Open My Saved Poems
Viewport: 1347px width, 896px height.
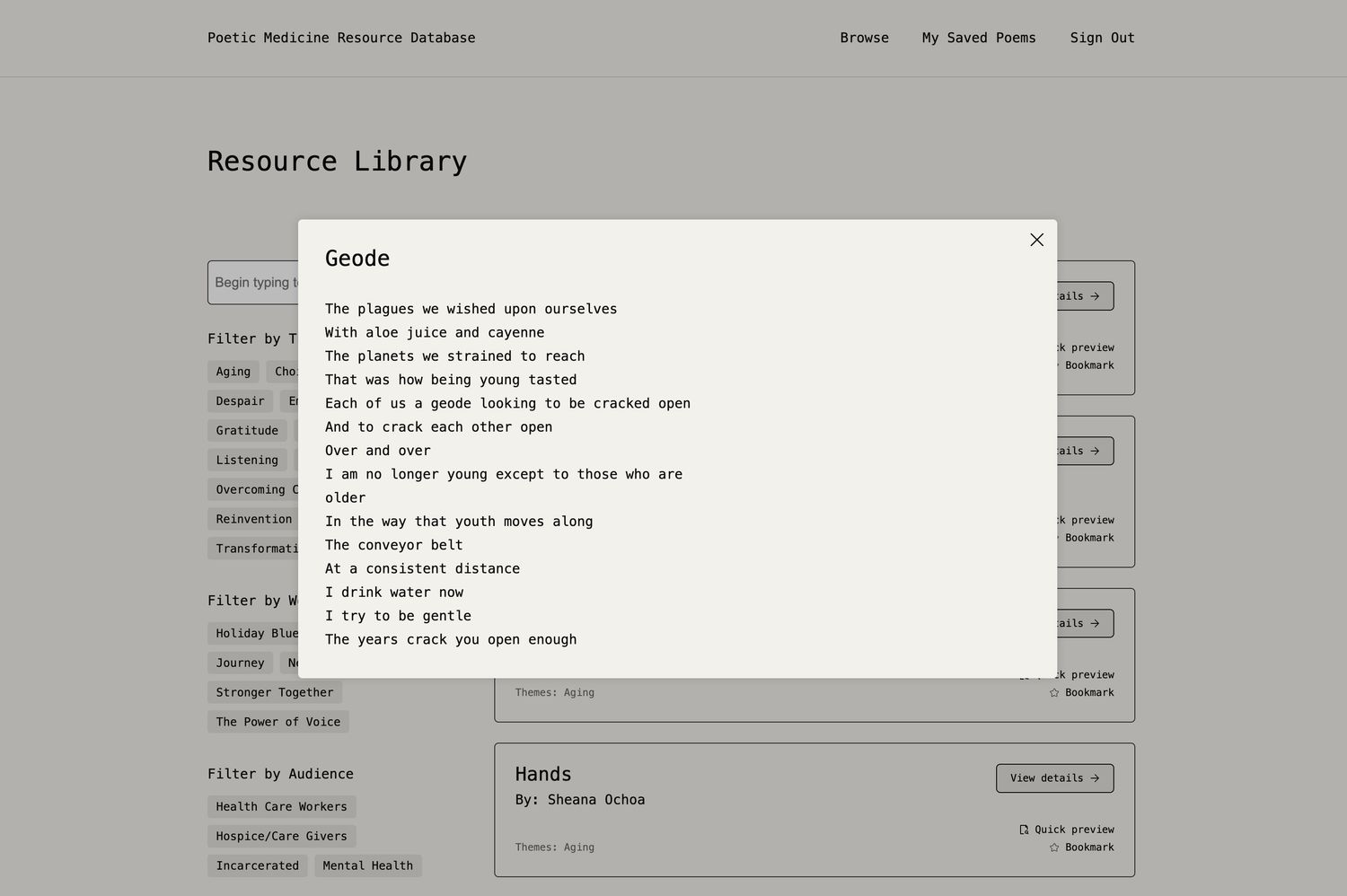pyautogui.click(x=978, y=38)
